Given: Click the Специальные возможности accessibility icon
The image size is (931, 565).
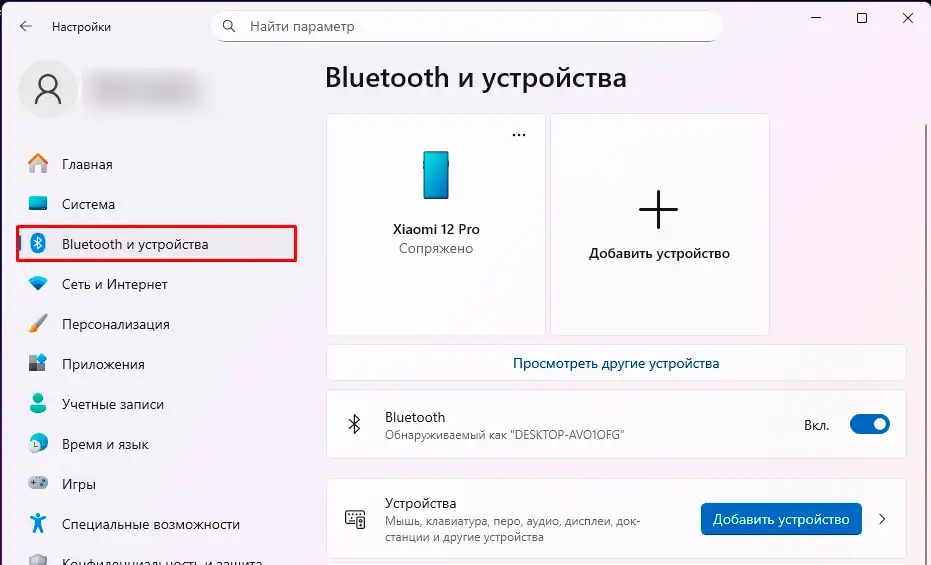Looking at the screenshot, I should pyautogui.click(x=38, y=523).
